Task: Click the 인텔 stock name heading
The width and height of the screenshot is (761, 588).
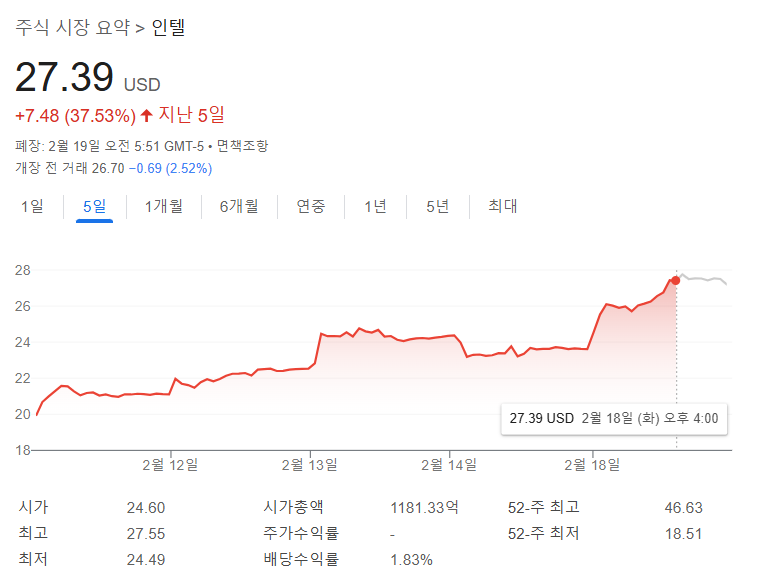Action: pos(168,27)
